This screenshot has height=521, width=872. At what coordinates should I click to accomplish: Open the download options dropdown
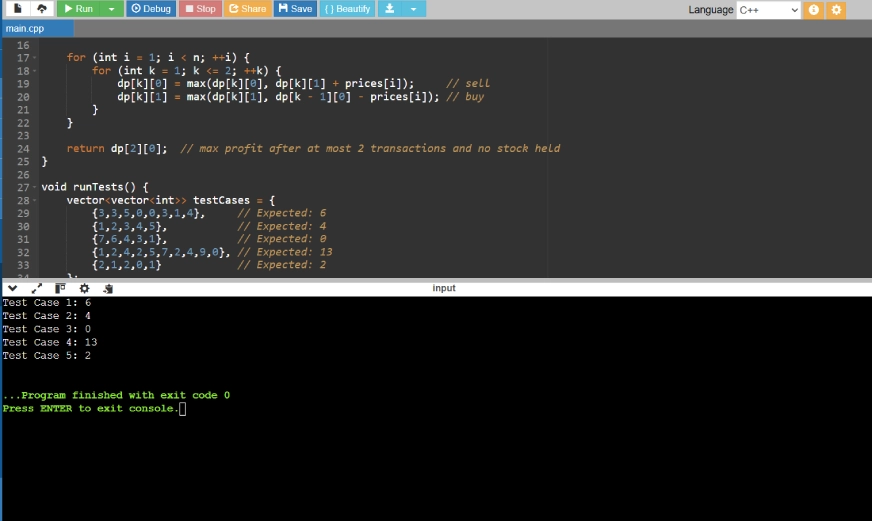(x=413, y=9)
